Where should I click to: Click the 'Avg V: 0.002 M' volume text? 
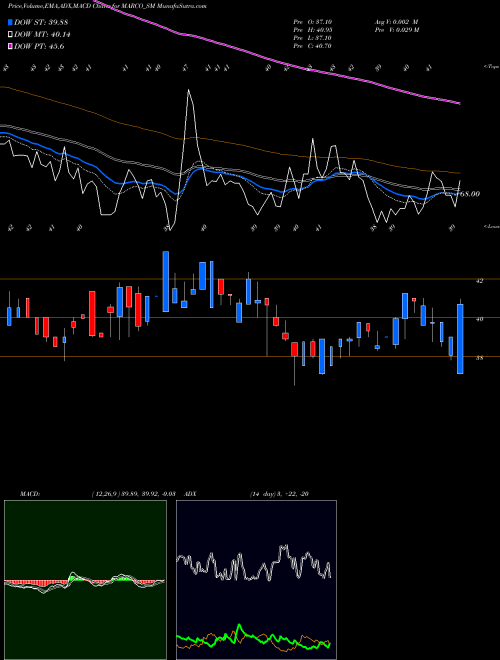396,22
